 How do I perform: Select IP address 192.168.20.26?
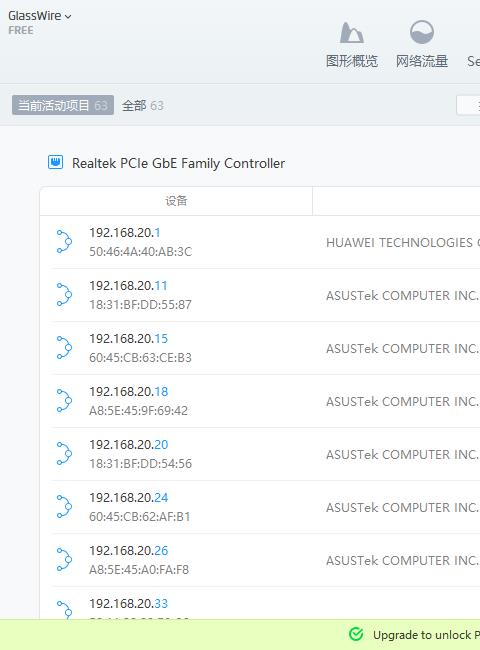(128, 551)
